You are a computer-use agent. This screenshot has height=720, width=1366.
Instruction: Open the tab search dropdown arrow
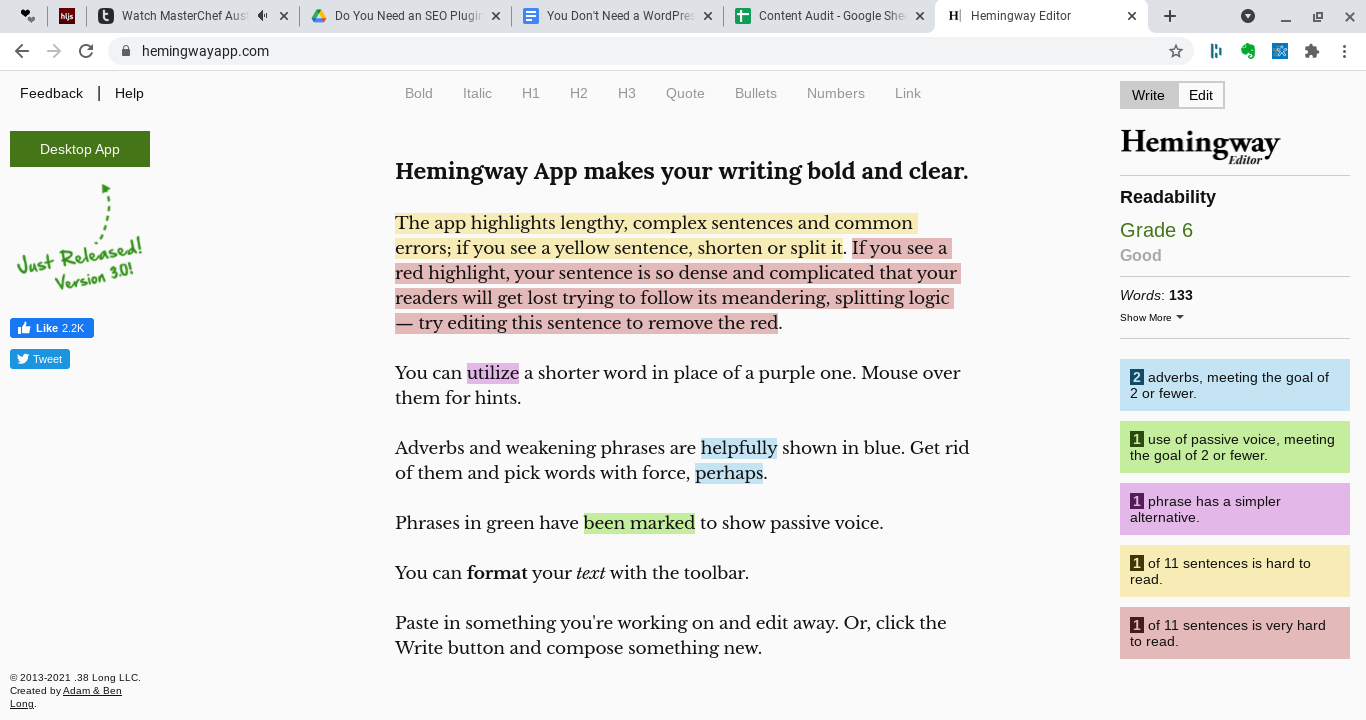click(1248, 16)
